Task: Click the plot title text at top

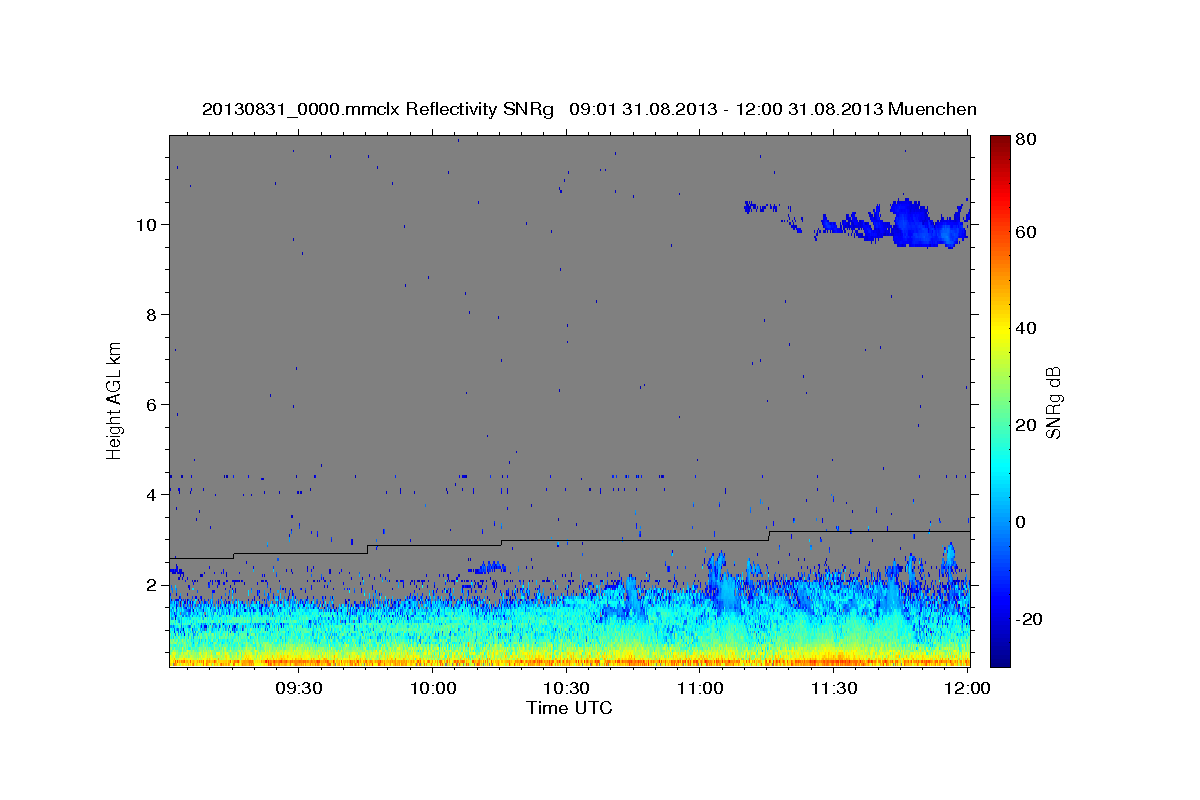Action: click(x=589, y=108)
